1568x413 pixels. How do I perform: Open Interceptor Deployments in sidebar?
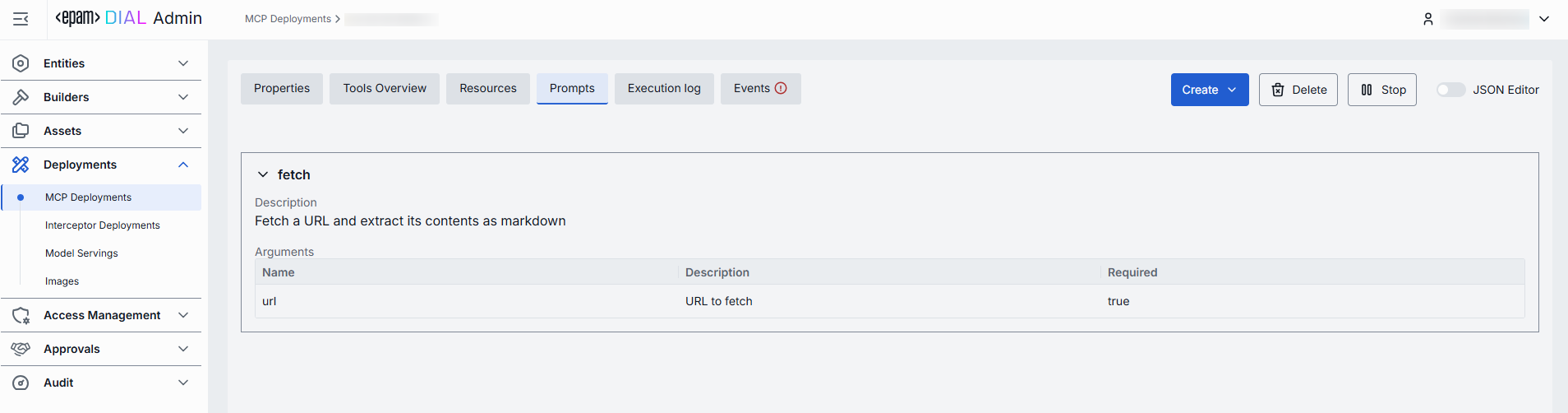coord(103,225)
